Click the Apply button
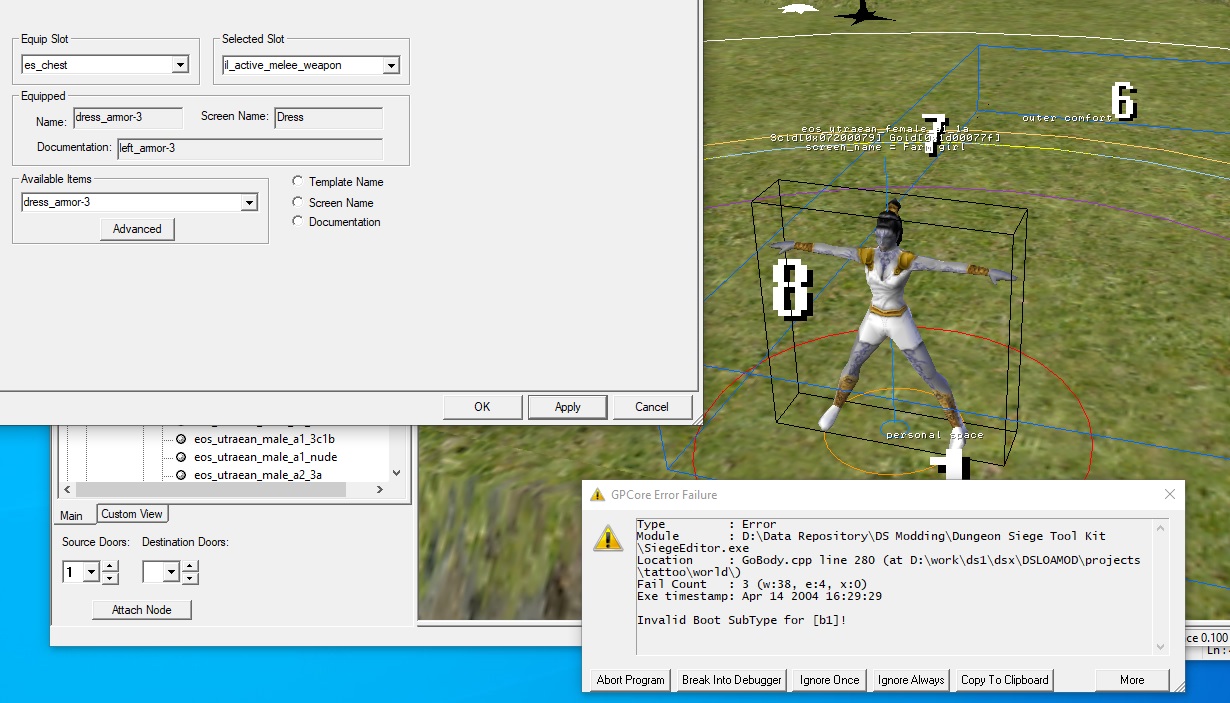The width and height of the screenshot is (1230, 703). pyautogui.click(x=568, y=407)
